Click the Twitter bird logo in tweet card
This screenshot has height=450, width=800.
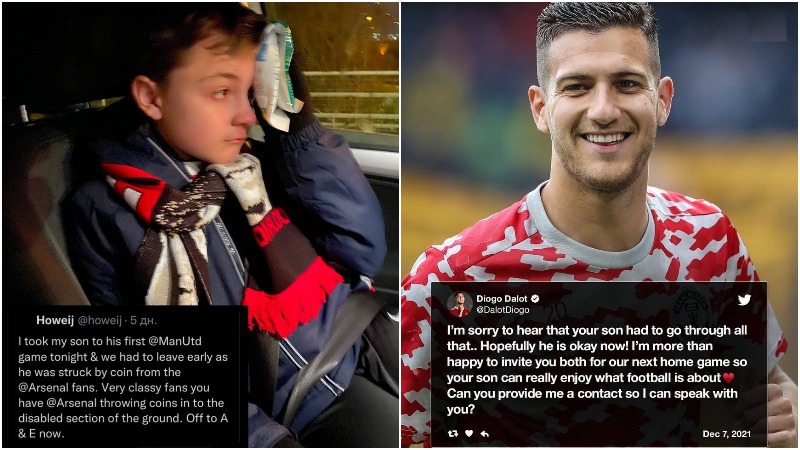(x=744, y=299)
